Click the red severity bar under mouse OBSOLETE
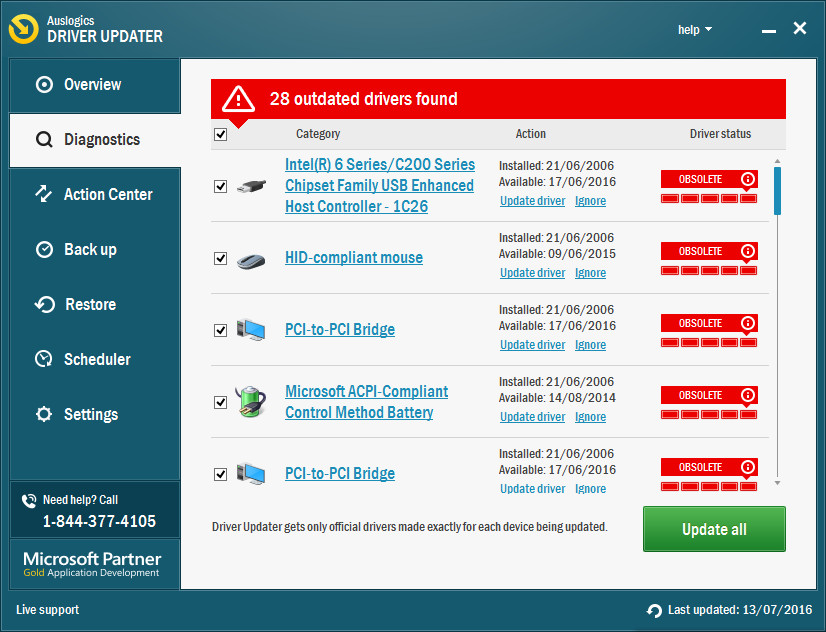Image resolution: width=826 pixels, height=632 pixels. [709, 271]
